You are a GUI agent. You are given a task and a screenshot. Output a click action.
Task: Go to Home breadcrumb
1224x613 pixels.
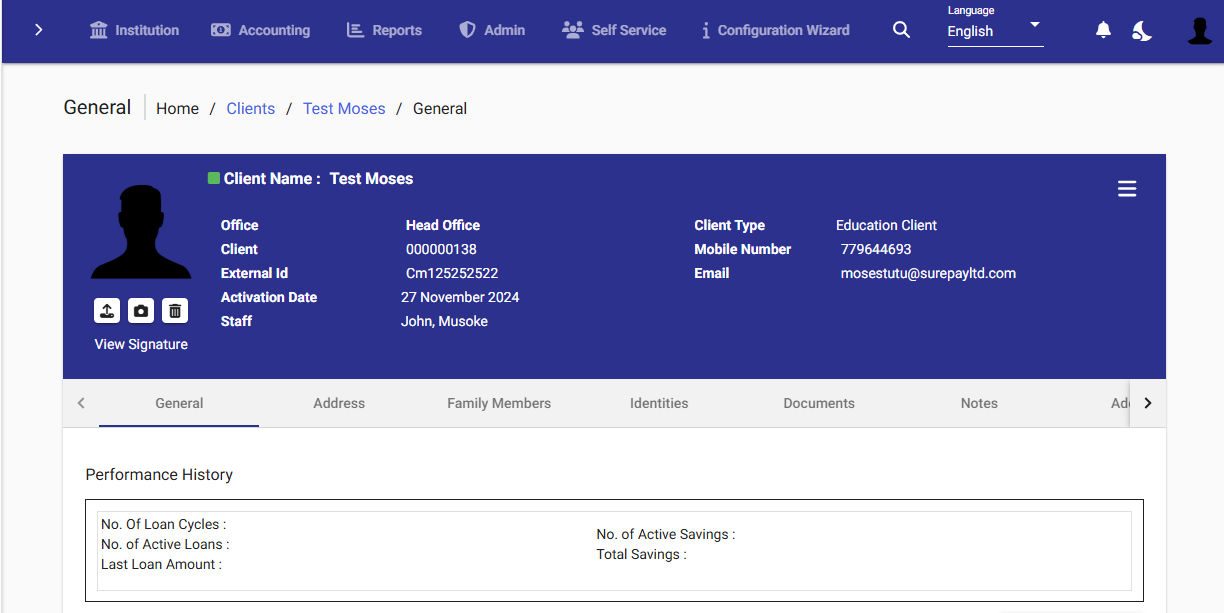[177, 108]
